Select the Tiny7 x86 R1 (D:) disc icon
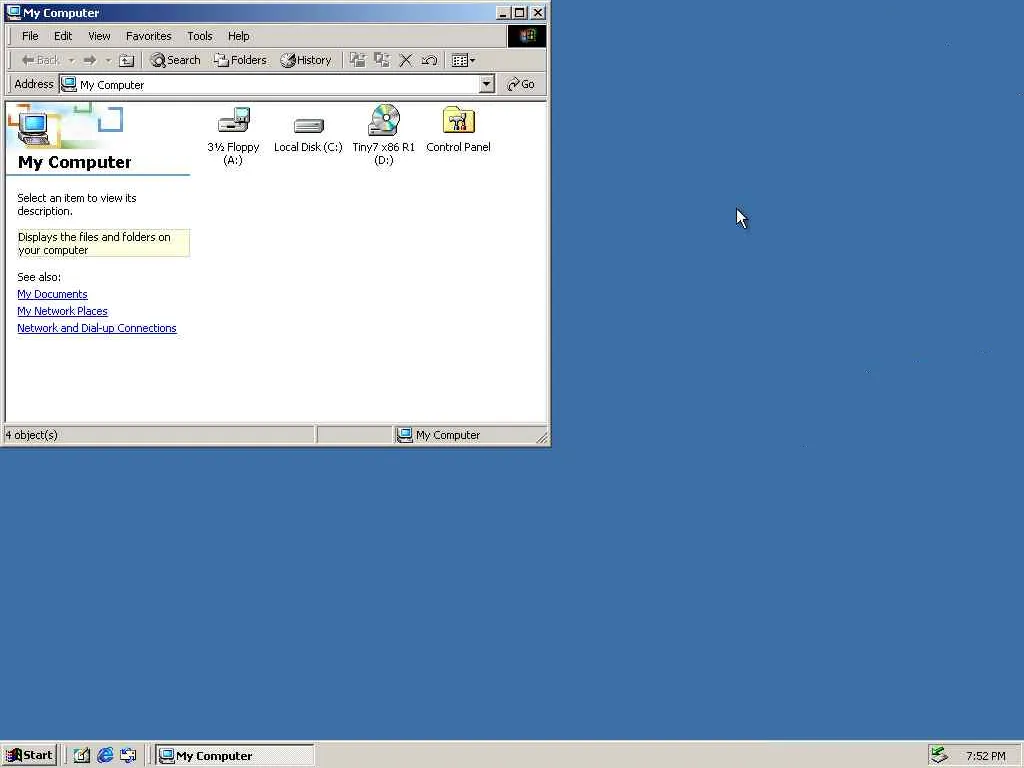Screen dimensions: 1024x768 tap(383, 135)
